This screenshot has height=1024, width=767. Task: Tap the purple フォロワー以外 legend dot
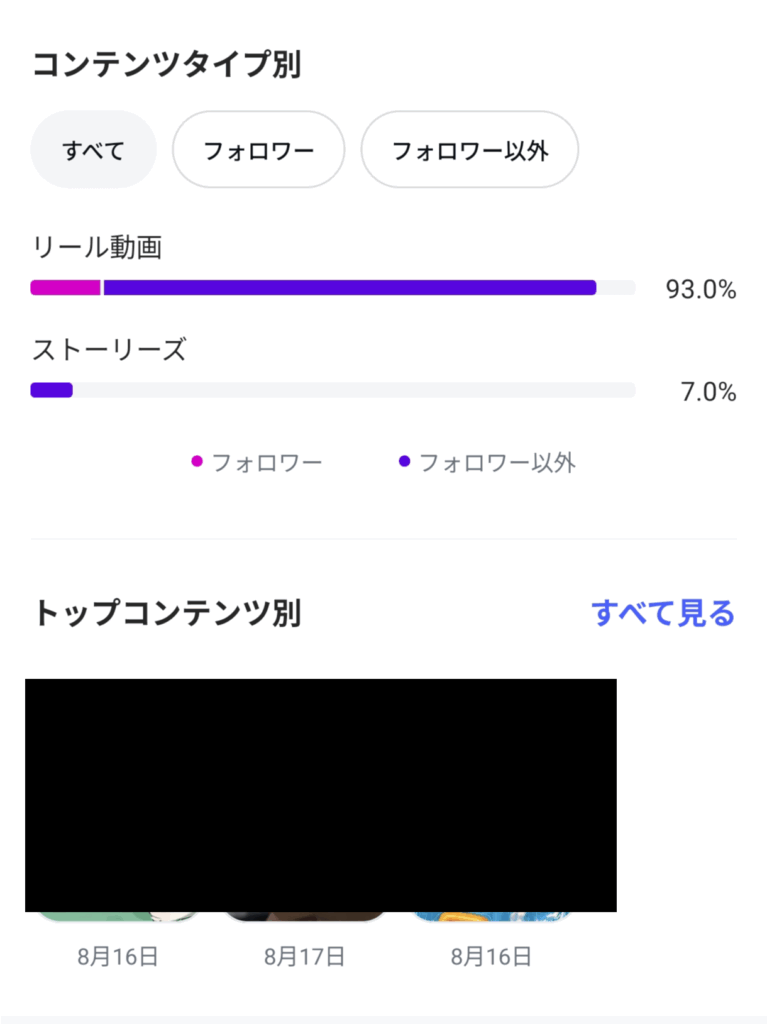pos(404,462)
